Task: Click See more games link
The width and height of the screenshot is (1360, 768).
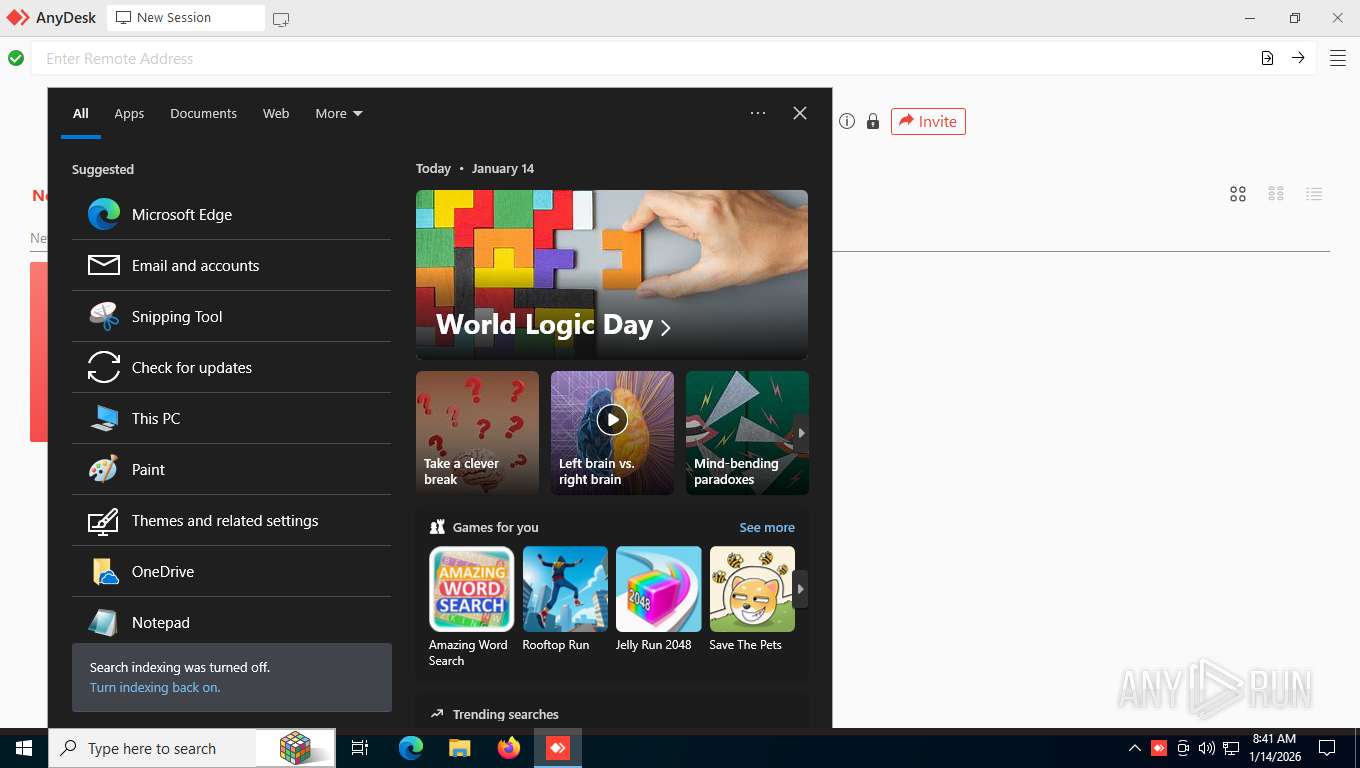Action: click(x=767, y=527)
